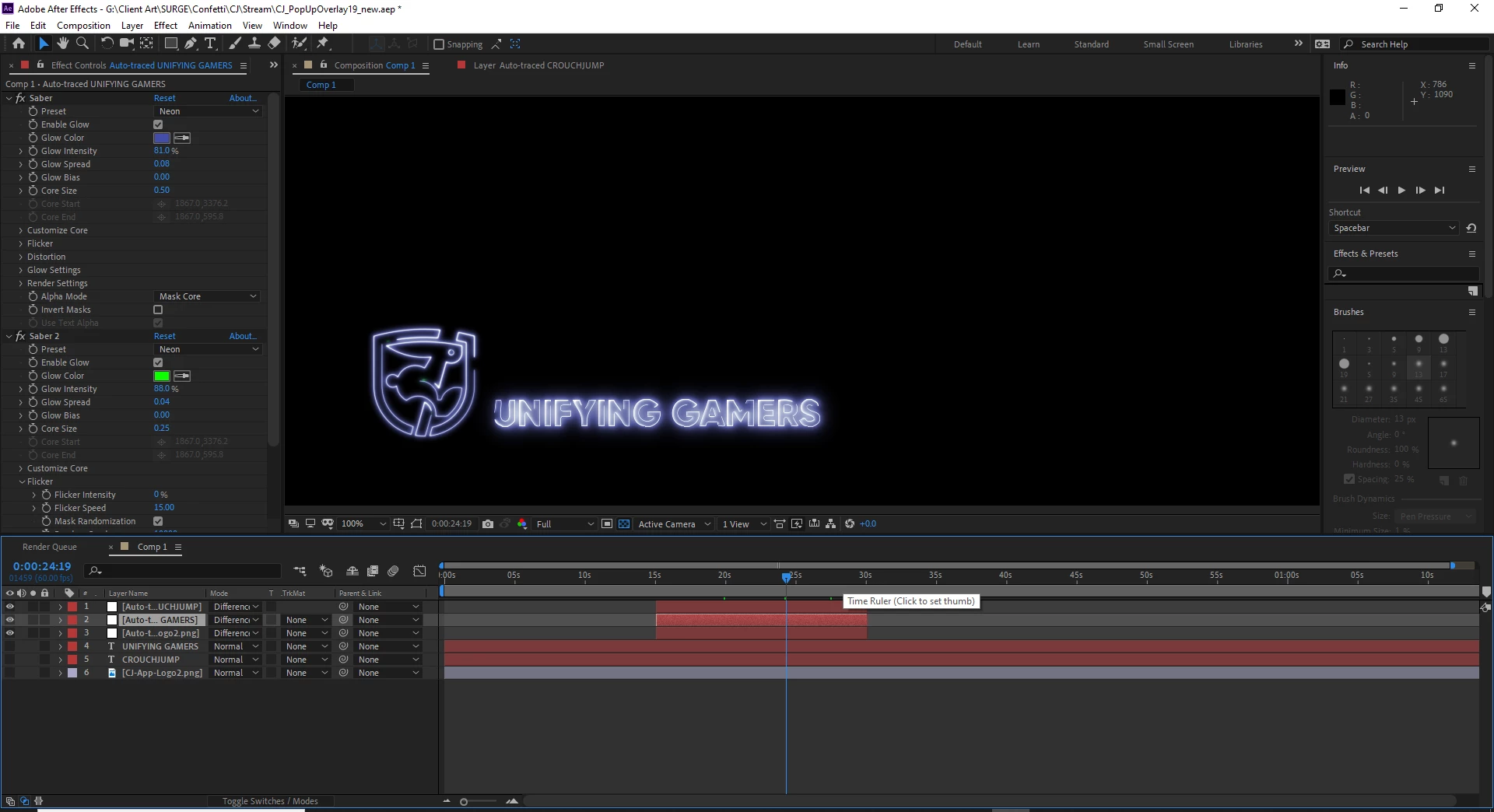Select the Selection tool arrow
Viewport: 1494px width, 812px height.
click(x=44, y=44)
